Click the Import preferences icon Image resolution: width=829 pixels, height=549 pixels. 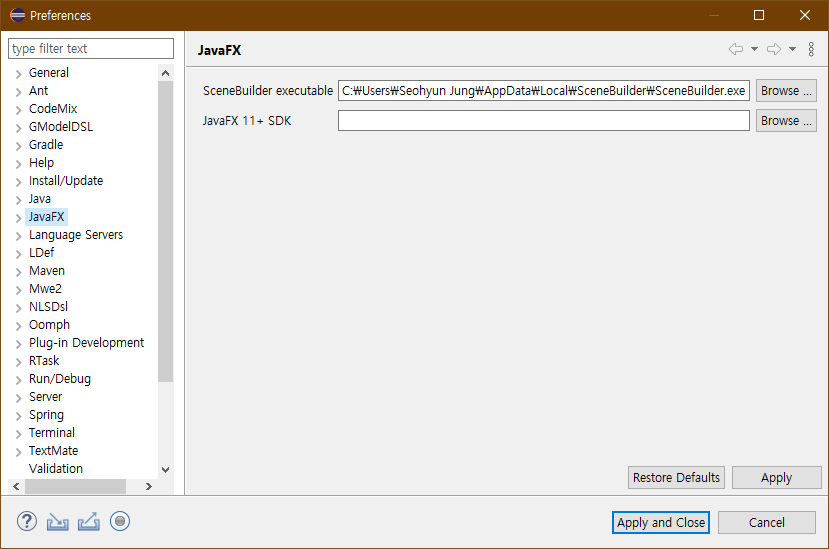[58, 522]
